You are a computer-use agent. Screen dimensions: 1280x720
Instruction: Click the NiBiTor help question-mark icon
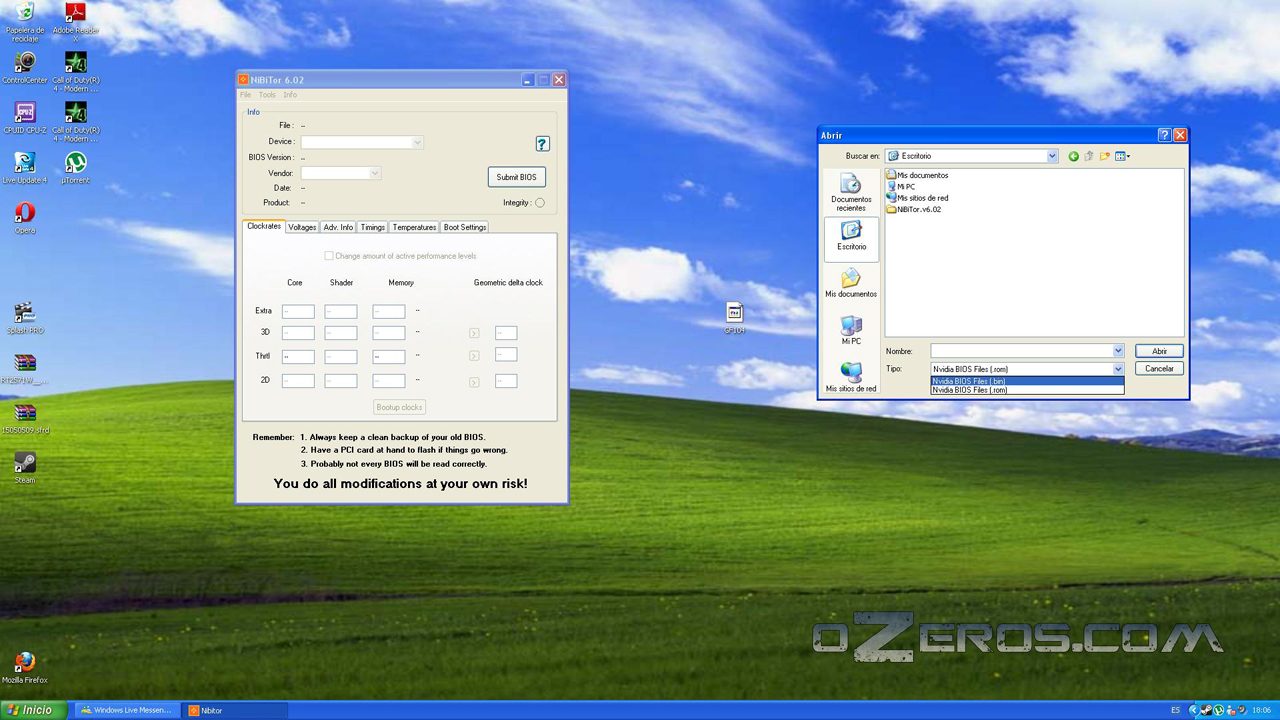point(542,144)
